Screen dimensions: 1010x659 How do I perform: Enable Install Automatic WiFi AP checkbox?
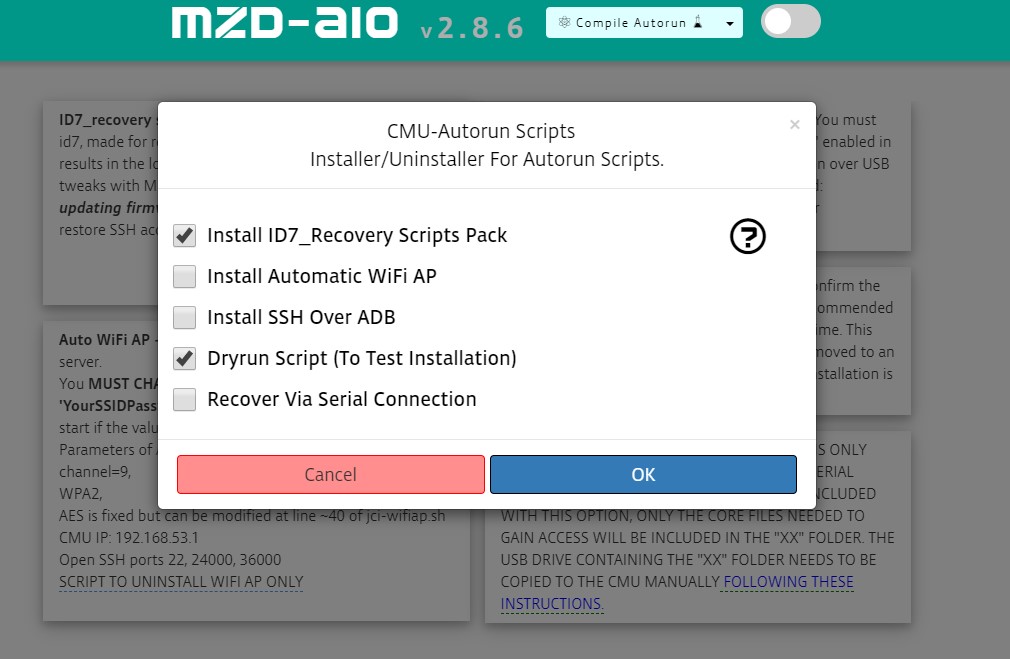184,277
